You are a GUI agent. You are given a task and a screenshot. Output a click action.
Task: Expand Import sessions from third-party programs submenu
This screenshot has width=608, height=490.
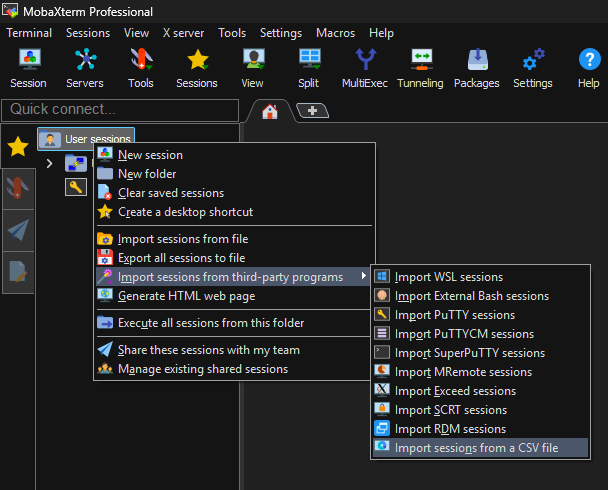tap(233, 277)
